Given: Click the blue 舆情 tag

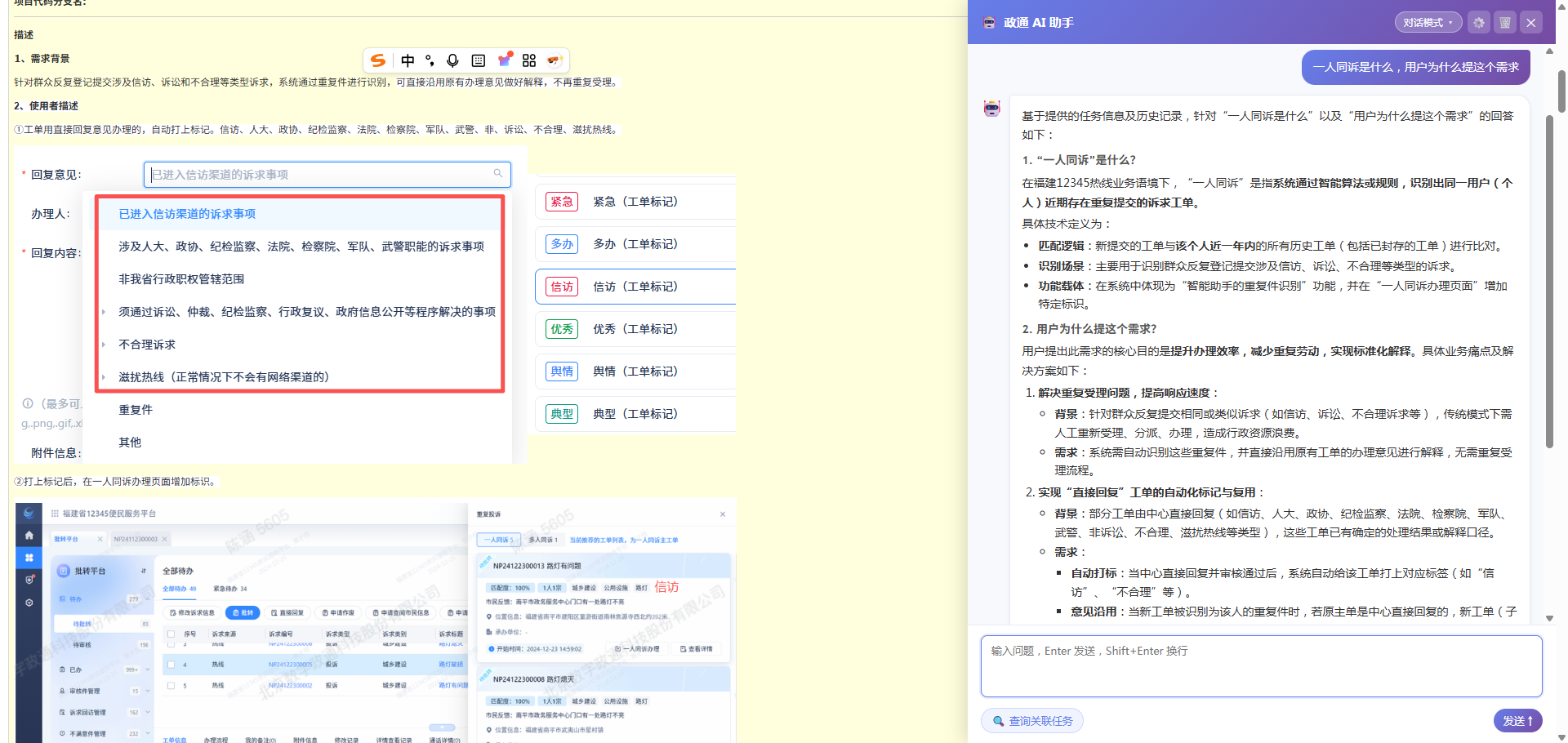Looking at the screenshot, I should click(562, 371).
